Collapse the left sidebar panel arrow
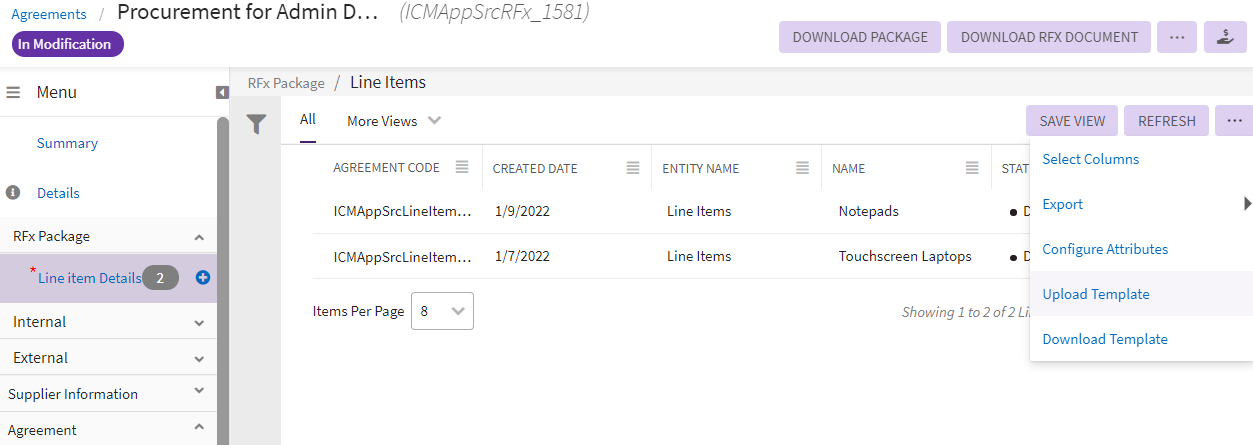 (x=222, y=93)
